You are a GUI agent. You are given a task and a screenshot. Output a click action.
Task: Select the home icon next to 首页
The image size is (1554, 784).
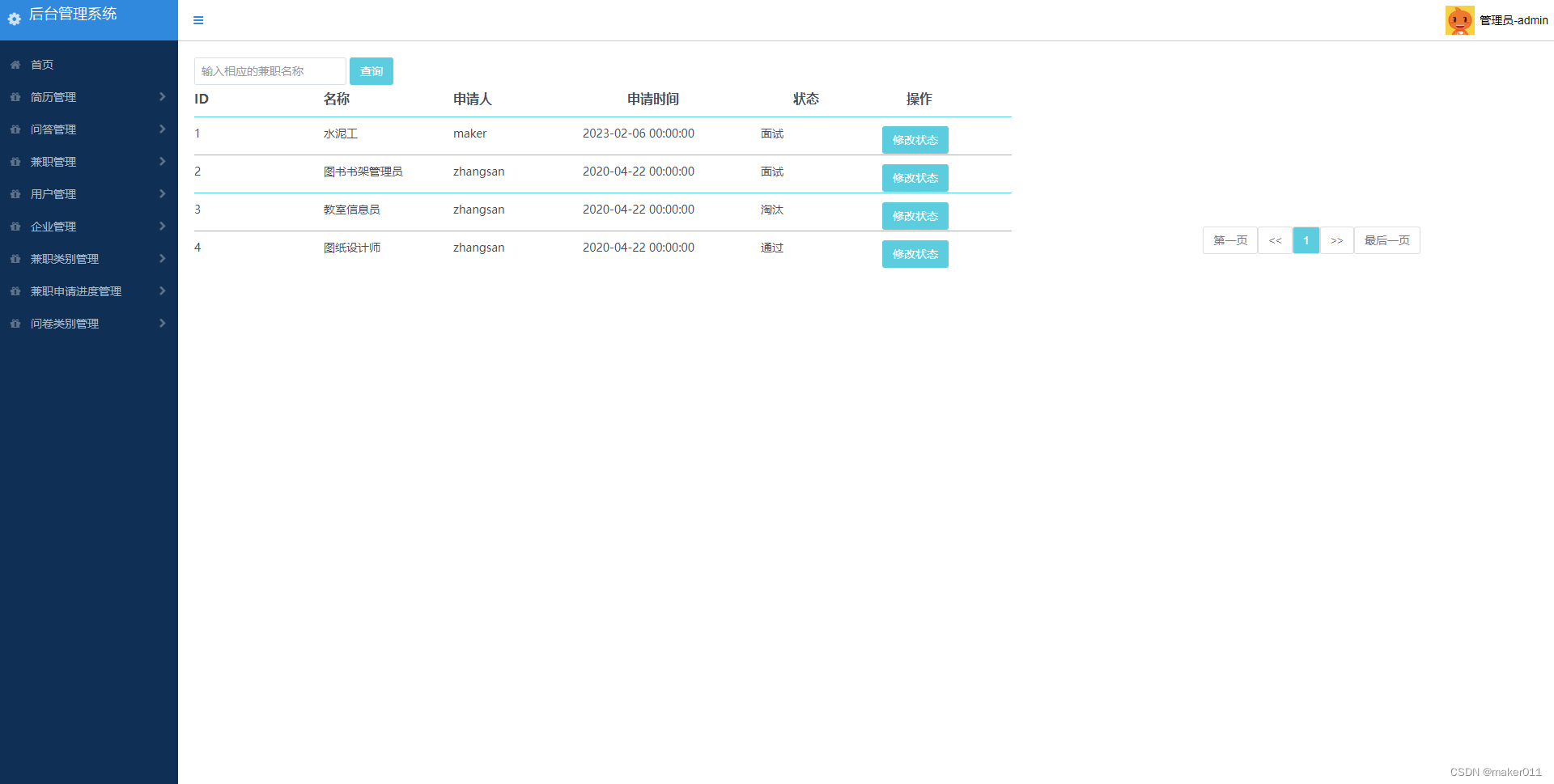(14, 65)
